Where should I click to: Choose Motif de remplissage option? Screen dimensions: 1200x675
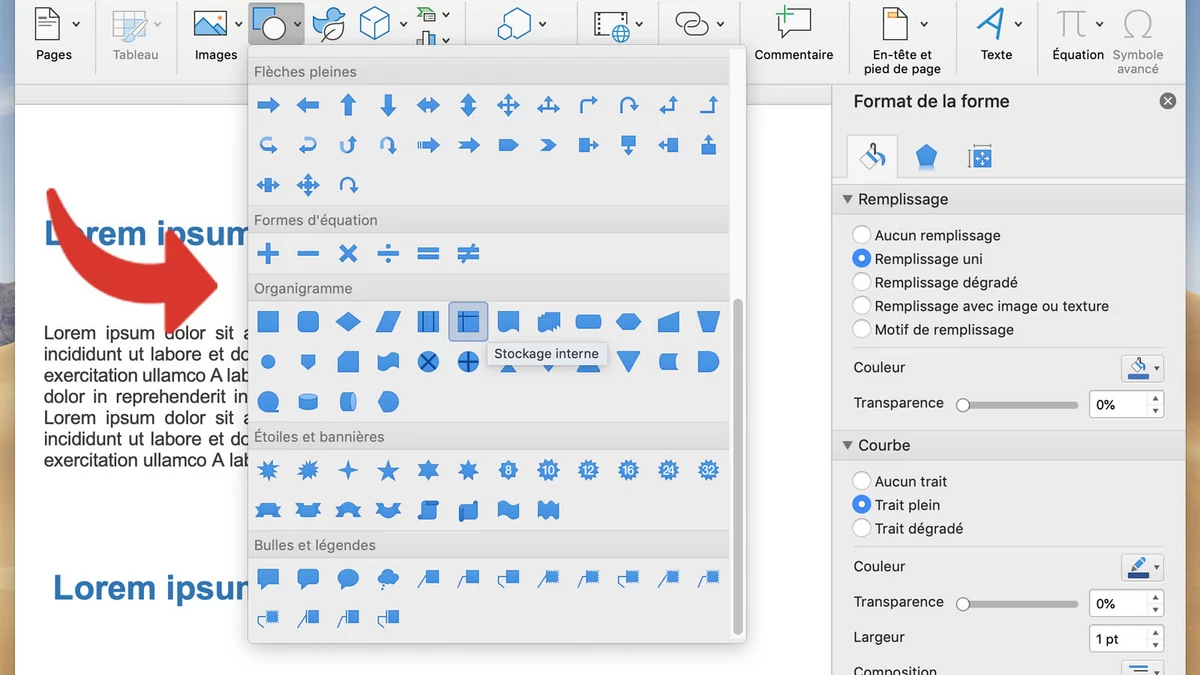coord(861,329)
